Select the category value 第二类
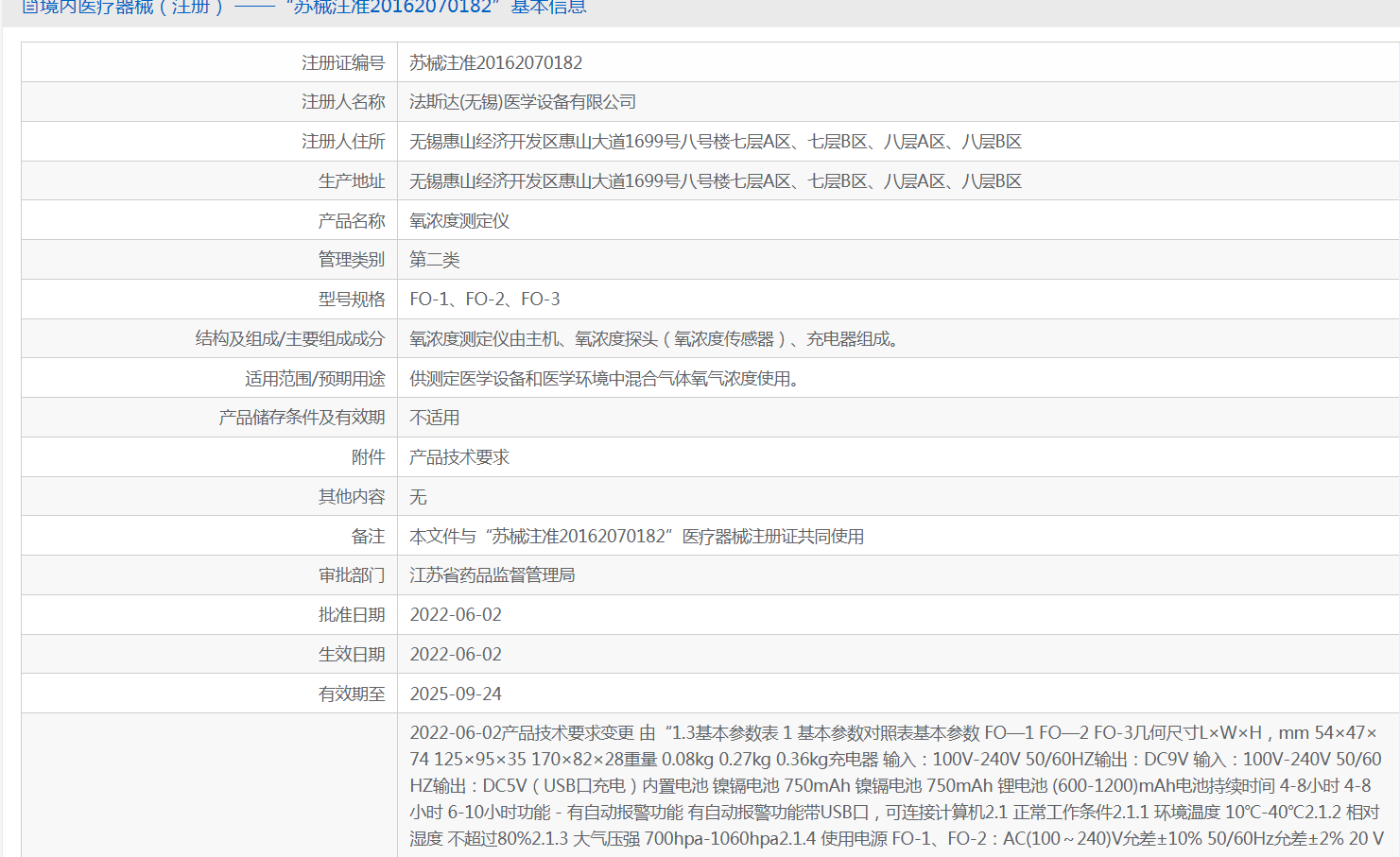This screenshot has height=857, width=1400. tap(434, 260)
